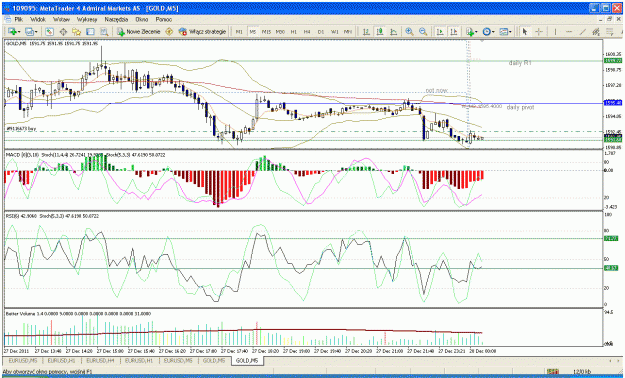Screen dimensions: 625x378
Task: Expand the Periods dropdown arrow
Action: 493,32
